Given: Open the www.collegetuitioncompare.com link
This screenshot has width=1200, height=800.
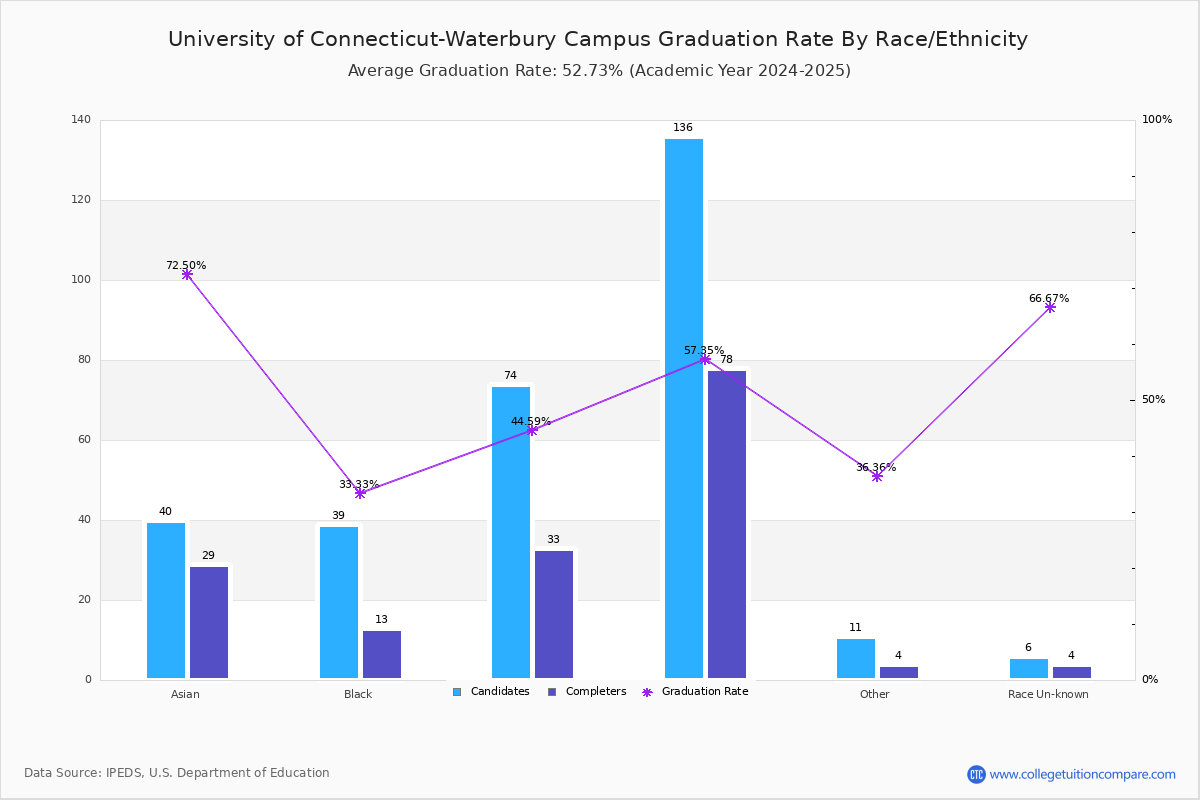Looking at the screenshot, I should coord(1082,774).
